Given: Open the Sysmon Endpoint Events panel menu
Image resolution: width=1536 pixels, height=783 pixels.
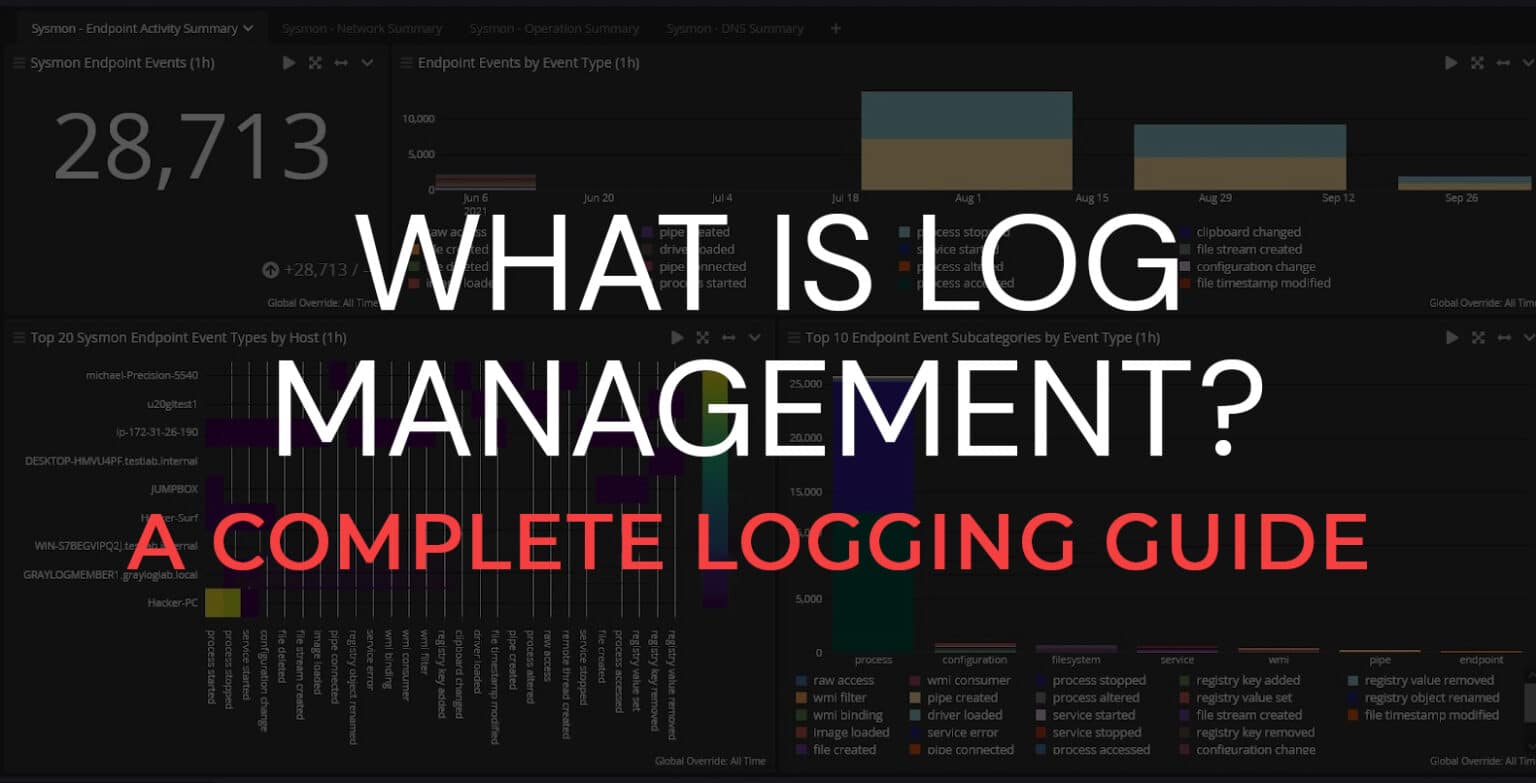Looking at the screenshot, I should [x=17, y=62].
